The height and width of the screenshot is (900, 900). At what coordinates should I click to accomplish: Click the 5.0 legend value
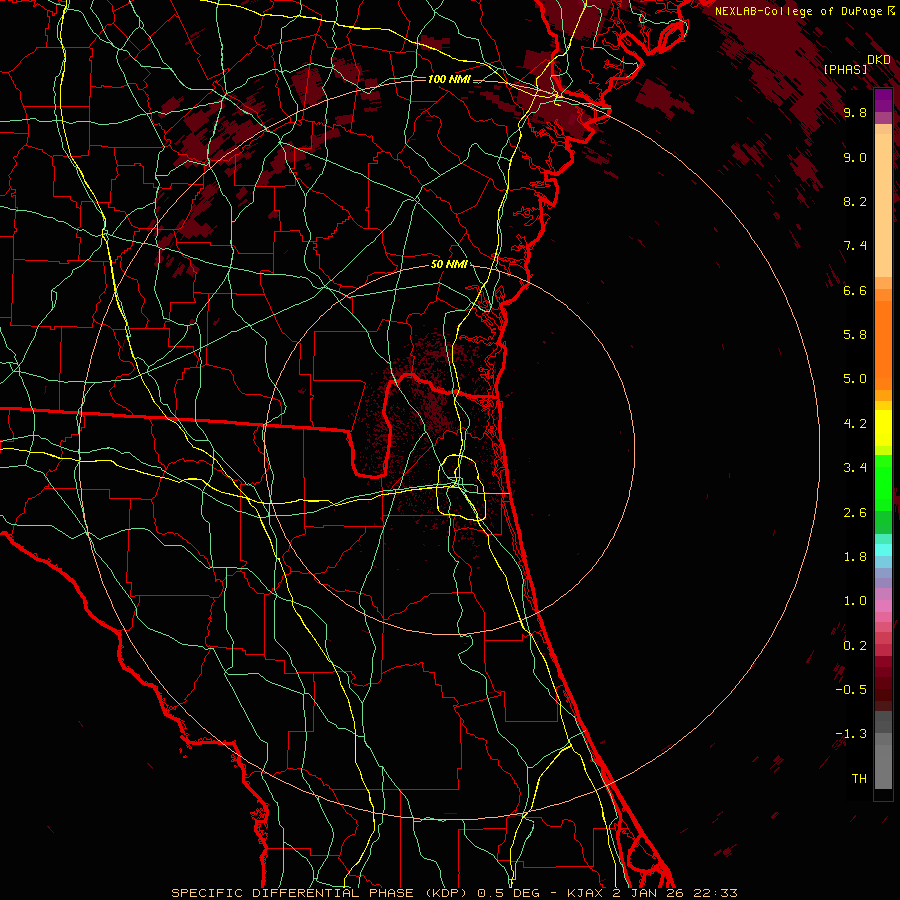point(855,379)
